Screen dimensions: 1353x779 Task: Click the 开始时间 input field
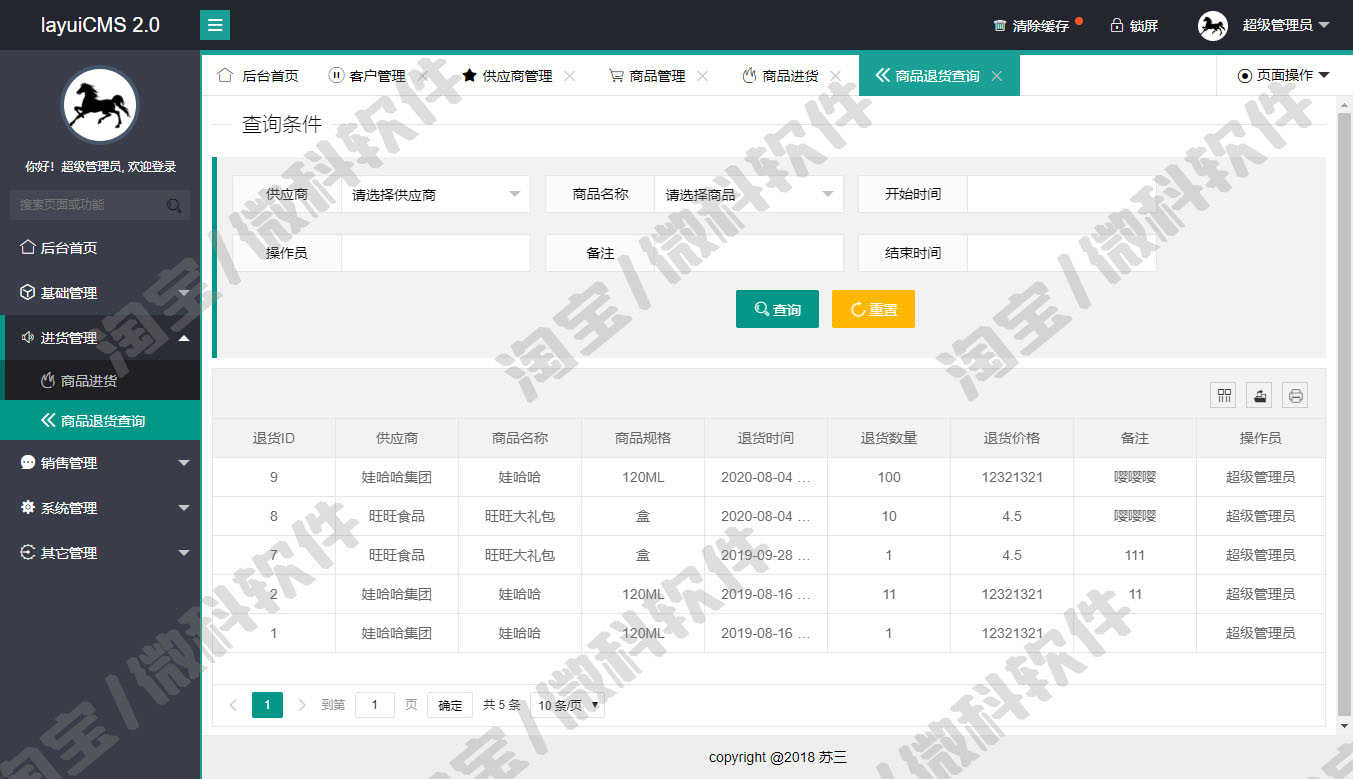(x=1061, y=194)
